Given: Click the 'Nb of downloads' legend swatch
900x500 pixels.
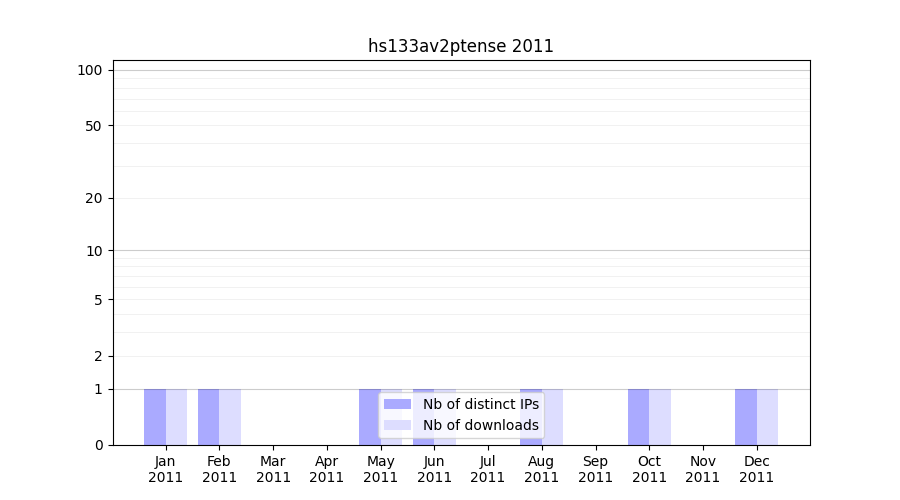Looking at the screenshot, I should (x=397, y=425).
